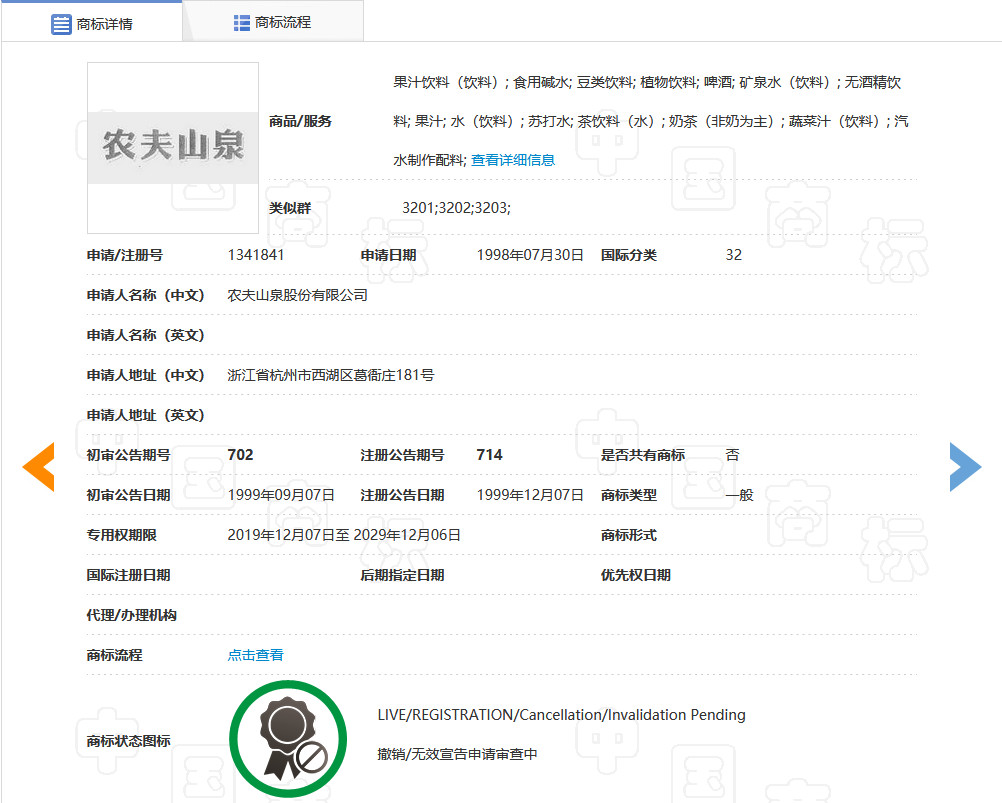Select registration announcement issue 714

pos(489,455)
